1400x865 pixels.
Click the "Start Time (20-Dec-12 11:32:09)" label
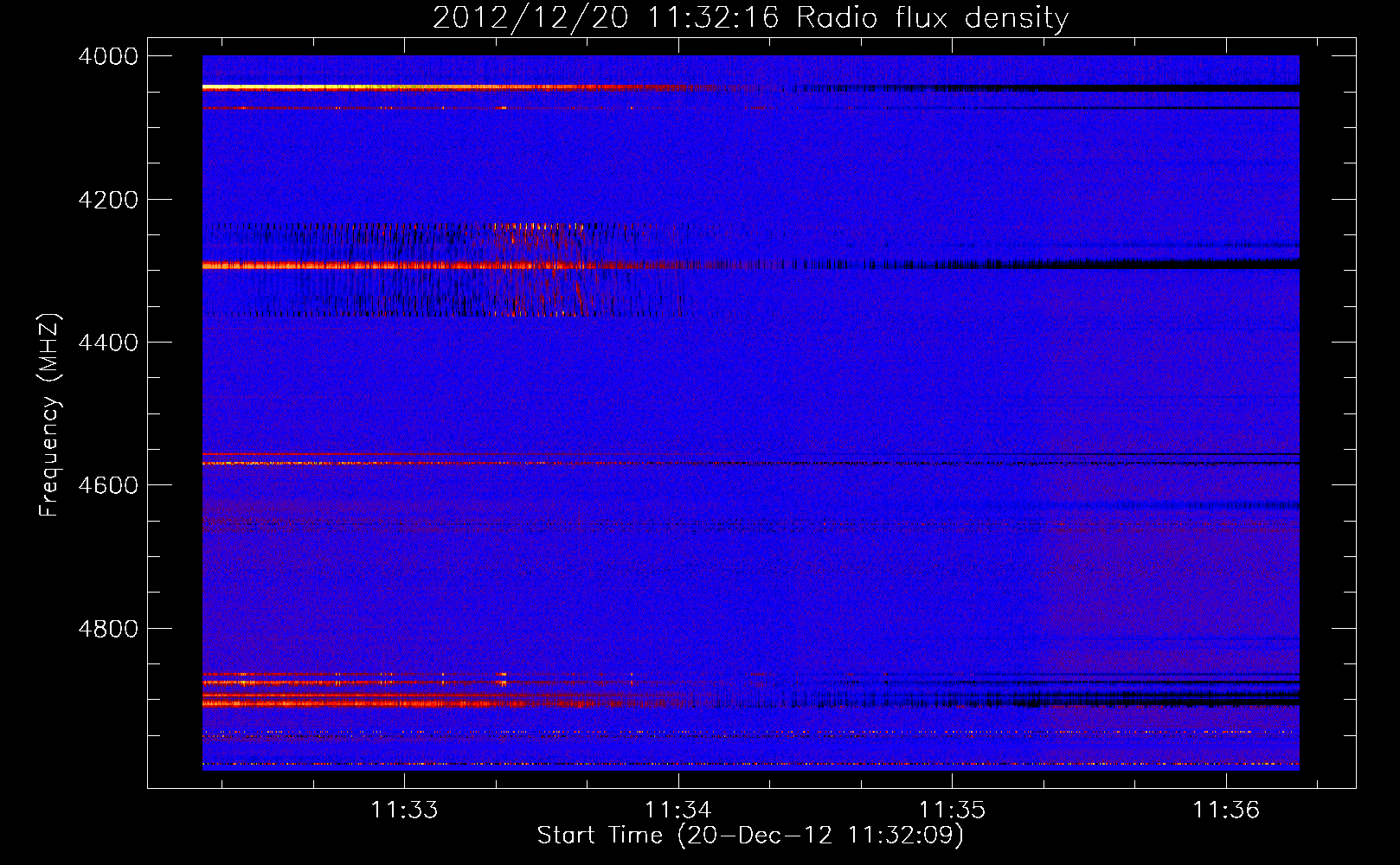pyautogui.click(x=750, y=836)
